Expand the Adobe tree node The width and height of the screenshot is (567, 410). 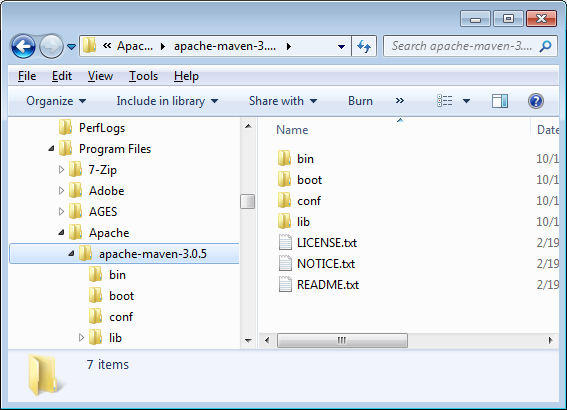pos(61,191)
